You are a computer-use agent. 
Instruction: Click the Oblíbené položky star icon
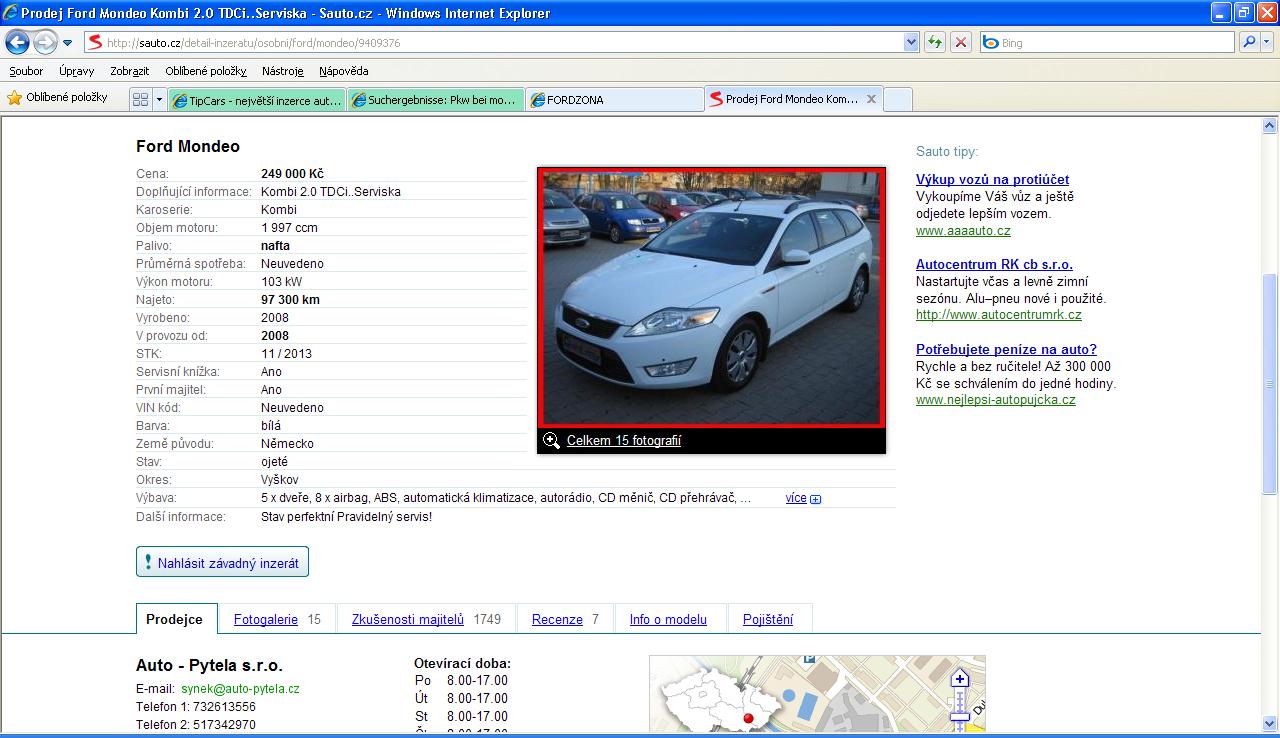point(15,98)
